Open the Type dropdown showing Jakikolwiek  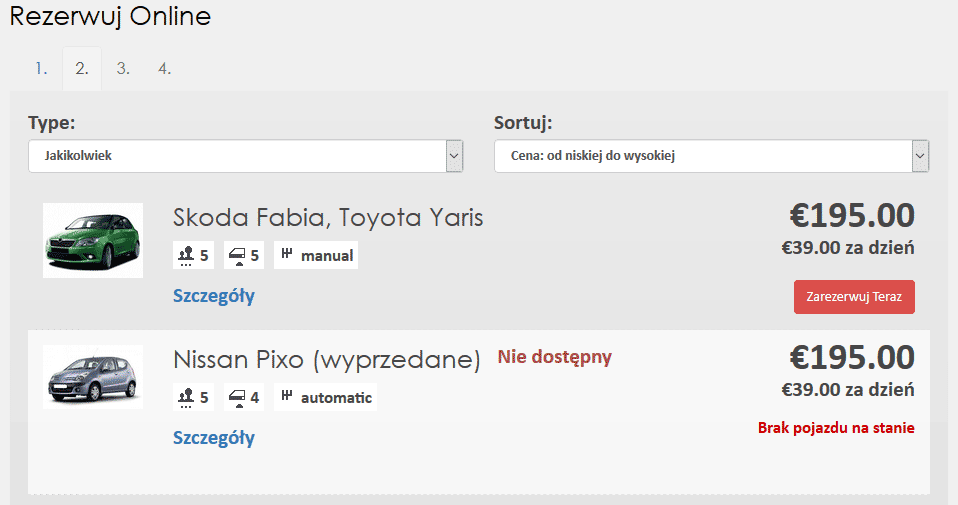pyautogui.click(x=246, y=156)
